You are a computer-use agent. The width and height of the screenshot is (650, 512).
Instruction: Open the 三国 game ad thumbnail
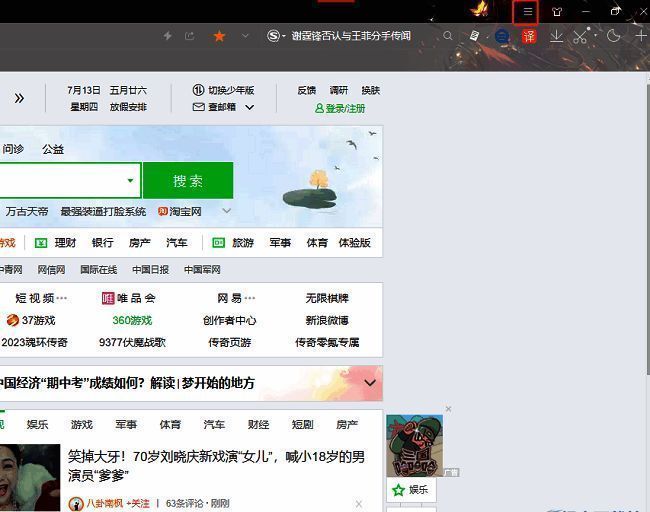coord(415,446)
